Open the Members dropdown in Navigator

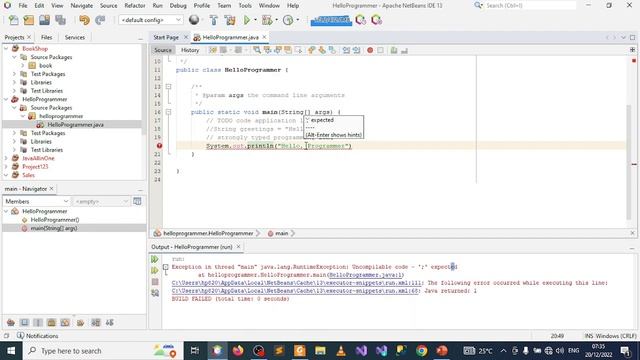click(36, 202)
